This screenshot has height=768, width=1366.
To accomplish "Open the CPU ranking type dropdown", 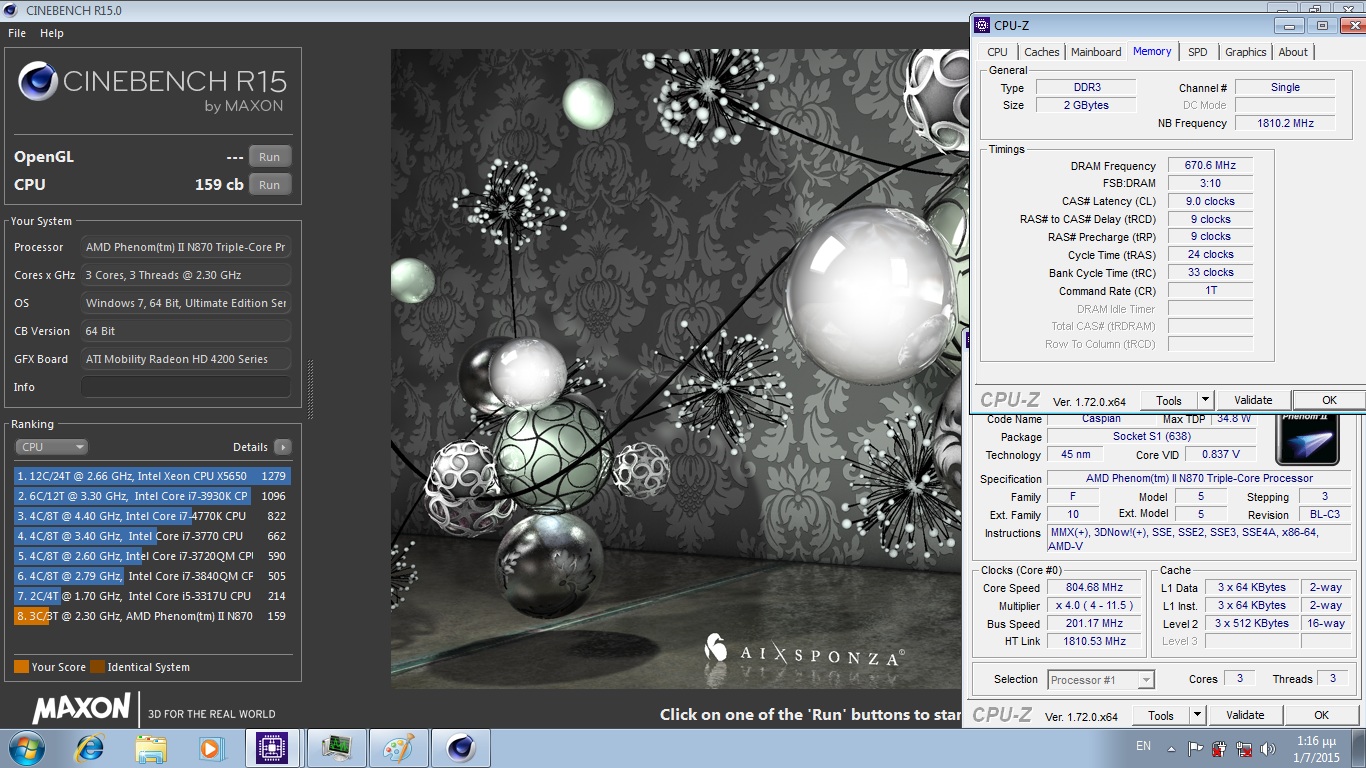I will (51, 447).
